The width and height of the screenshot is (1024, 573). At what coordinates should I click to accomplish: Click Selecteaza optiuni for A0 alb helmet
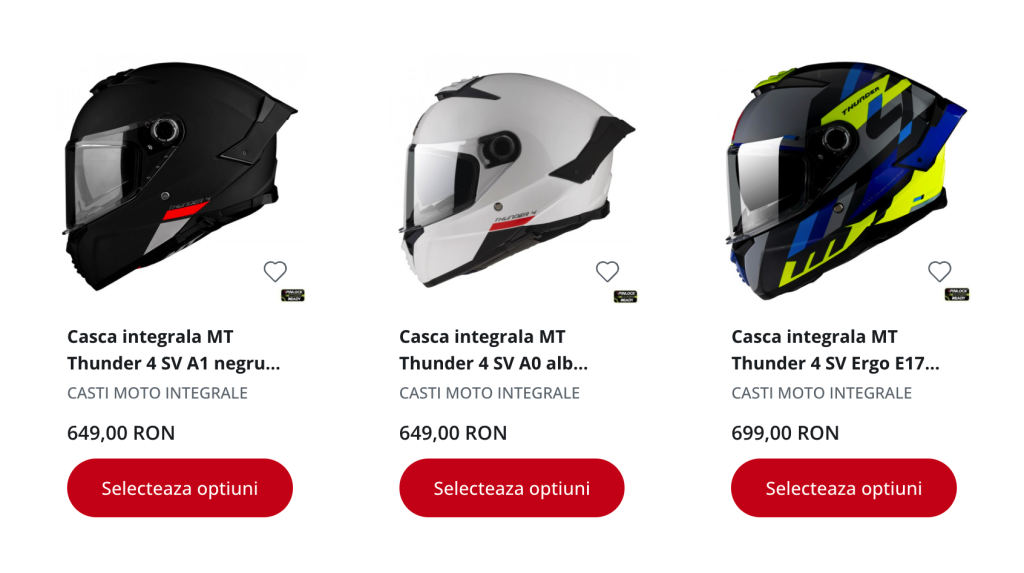(x=512, y=488)
